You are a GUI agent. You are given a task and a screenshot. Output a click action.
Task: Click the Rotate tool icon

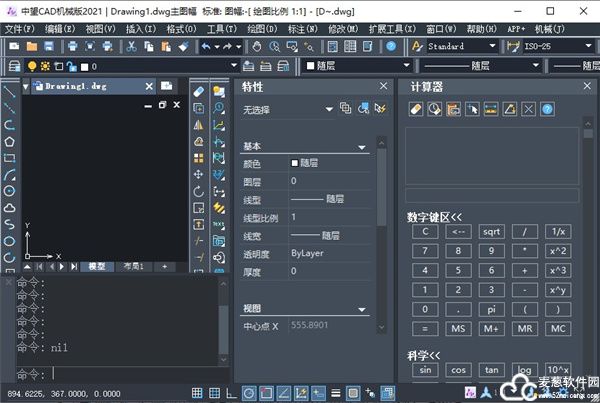pos(199,191)
